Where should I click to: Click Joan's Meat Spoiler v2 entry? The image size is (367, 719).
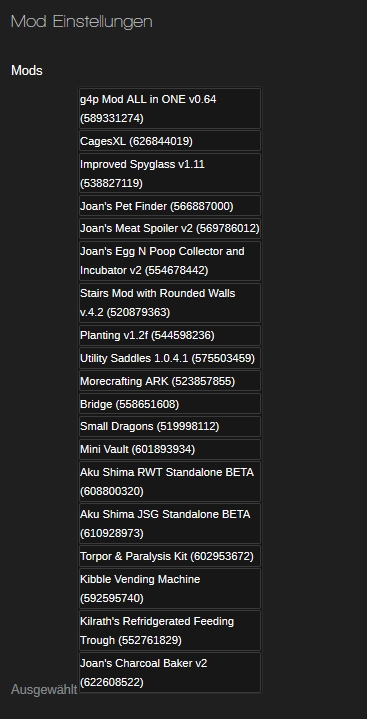tap(170, 228)
